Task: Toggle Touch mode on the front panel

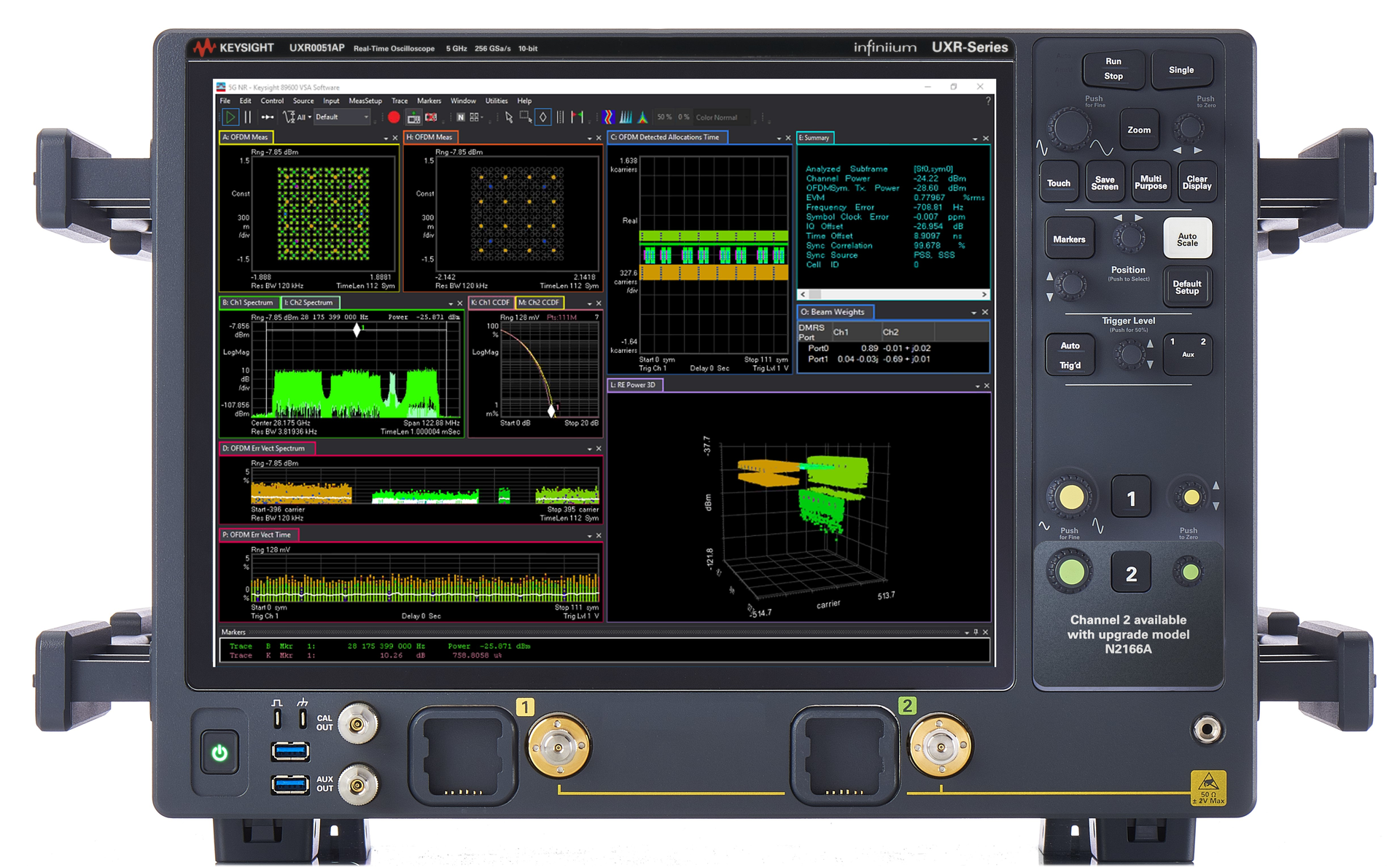Action: click(1059, 182)
